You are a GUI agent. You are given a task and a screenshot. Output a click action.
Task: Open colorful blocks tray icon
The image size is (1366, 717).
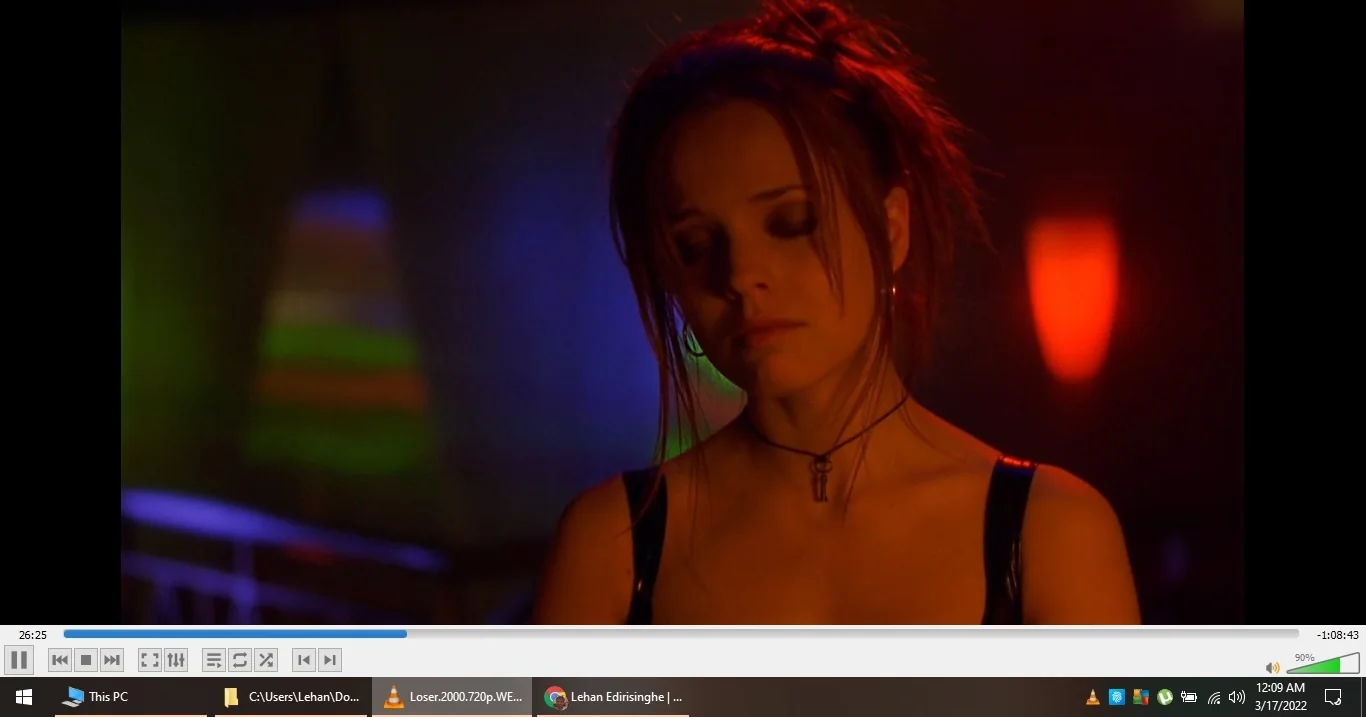[x=1141, y=697]
